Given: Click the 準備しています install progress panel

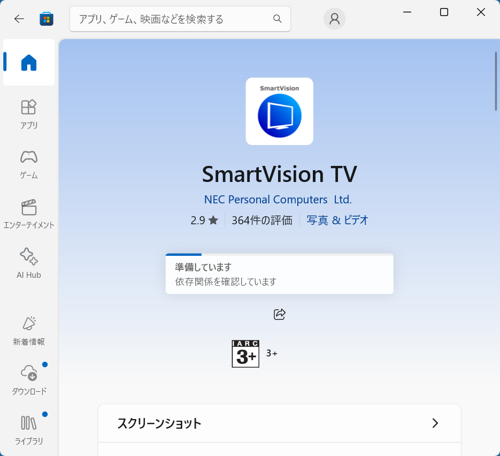Looking at the screenshot, I should 279,274.
